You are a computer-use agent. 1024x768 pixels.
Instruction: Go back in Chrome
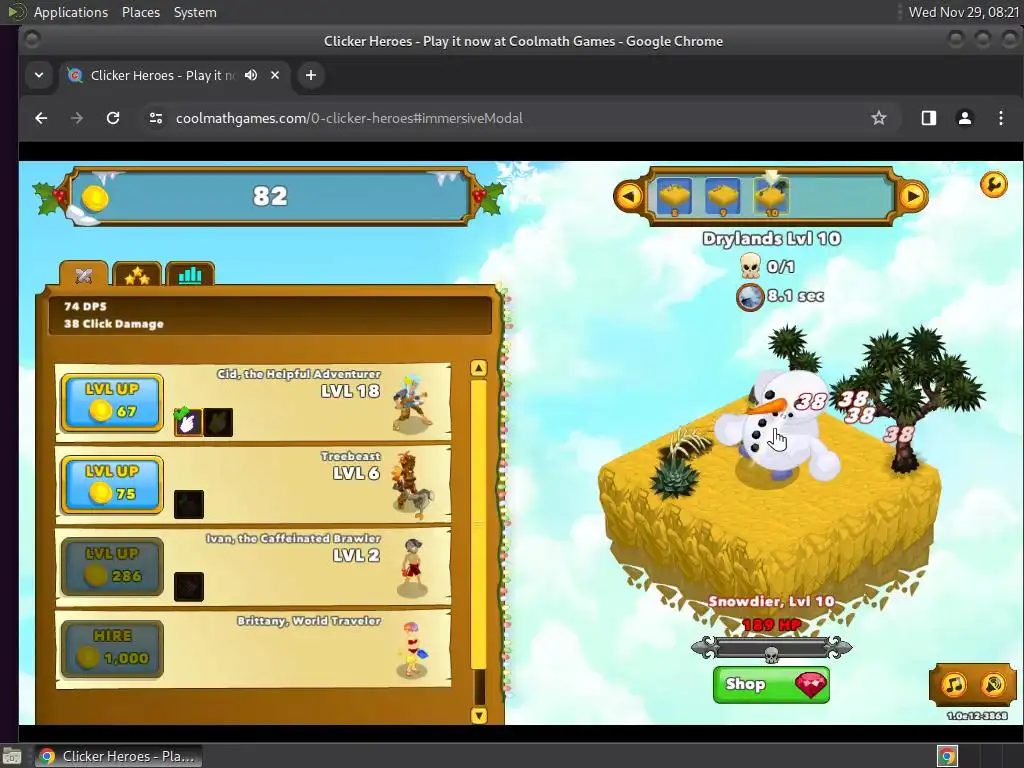[x=41, y=118]
